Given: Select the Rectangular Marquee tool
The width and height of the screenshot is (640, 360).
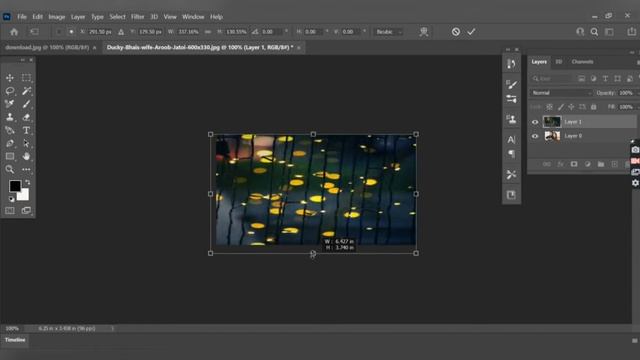Looking at the screenshot, I should (x=26, y=78).
